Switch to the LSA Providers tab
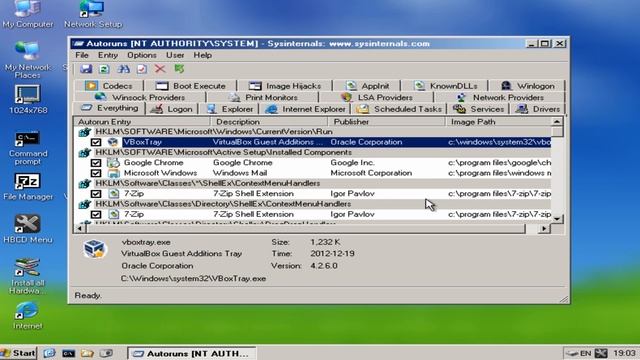The width and height of the screenshot is (640, 360). 377,97
